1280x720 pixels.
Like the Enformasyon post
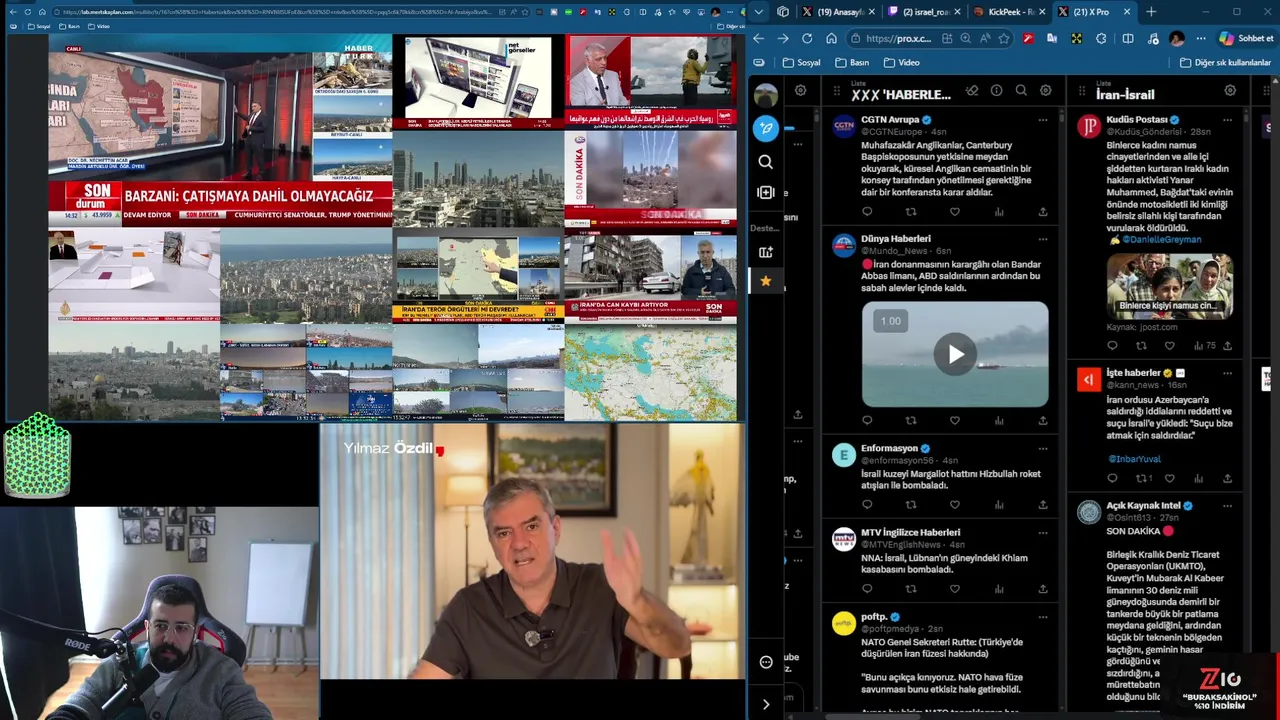(x=954, y=505)
